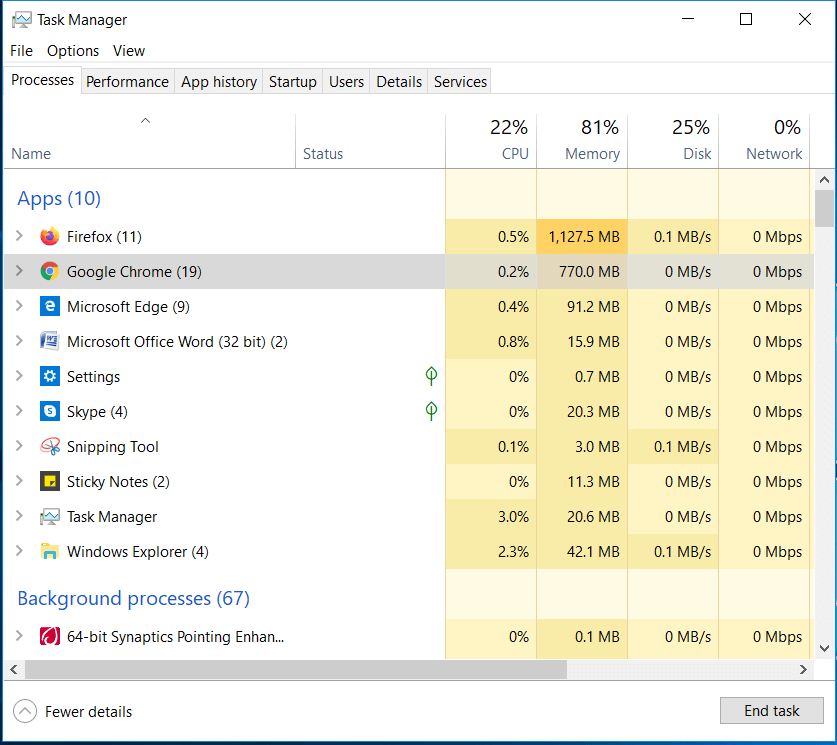837x745 pixels.
Task: Click the Google Chrome icon
Action: pos(50,271)
